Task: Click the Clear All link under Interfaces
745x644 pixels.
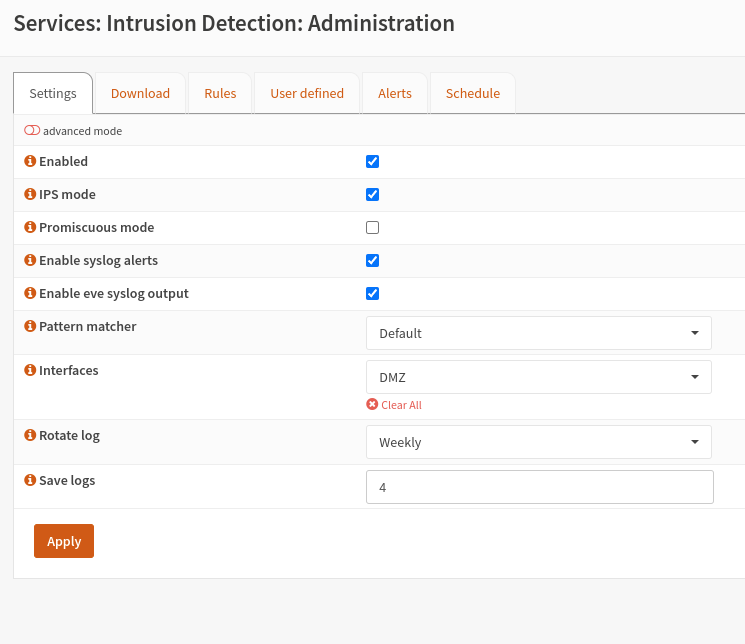Action: tap(394, 405)
